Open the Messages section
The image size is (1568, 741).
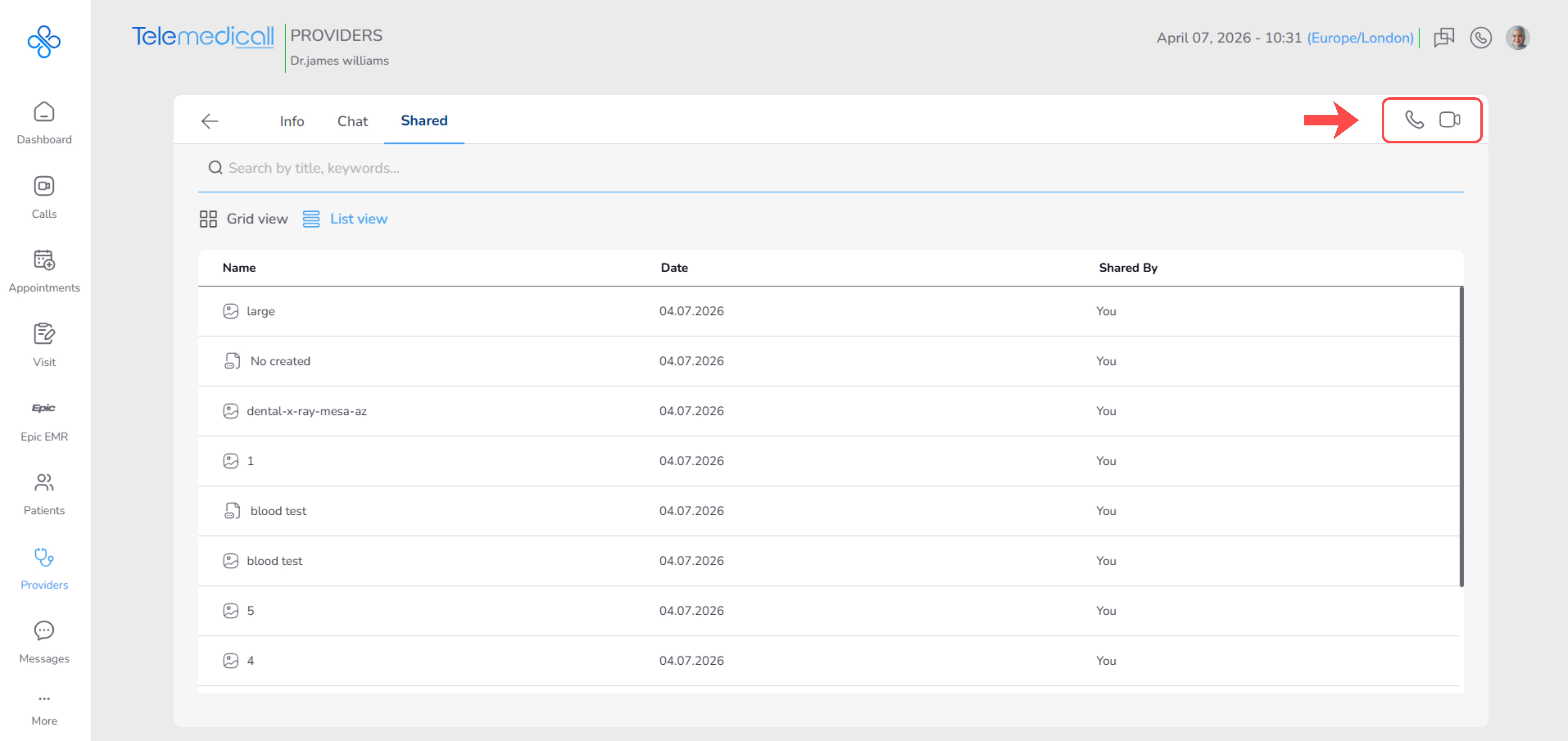click(x=44, y=643)
